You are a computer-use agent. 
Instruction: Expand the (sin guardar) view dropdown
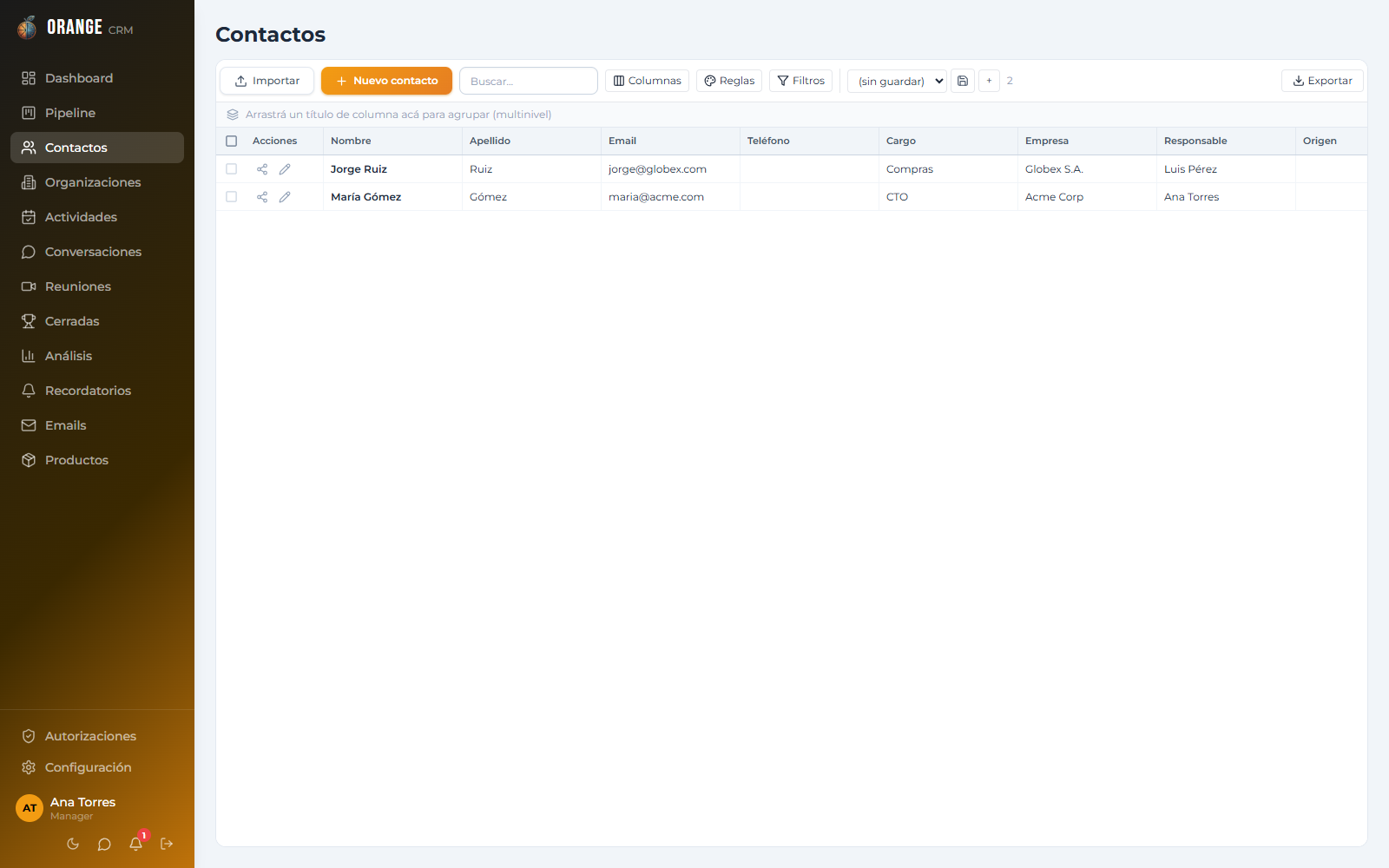(897, 81)
